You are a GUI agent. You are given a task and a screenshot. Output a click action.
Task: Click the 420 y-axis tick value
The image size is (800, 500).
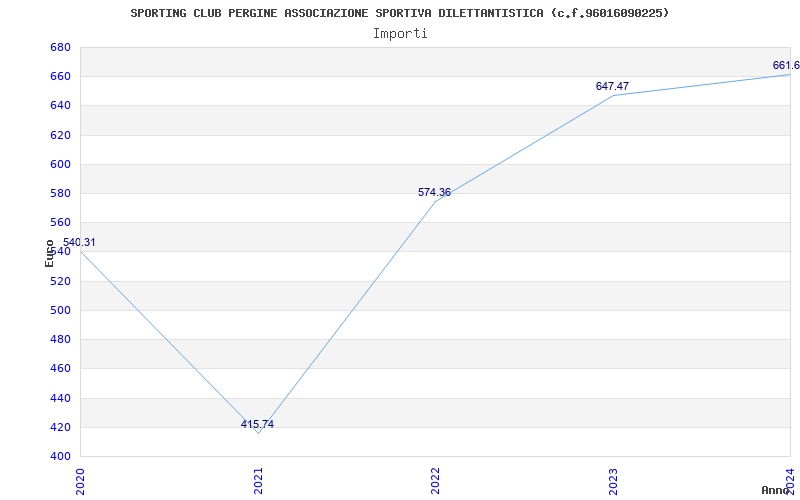coord(60,427)
